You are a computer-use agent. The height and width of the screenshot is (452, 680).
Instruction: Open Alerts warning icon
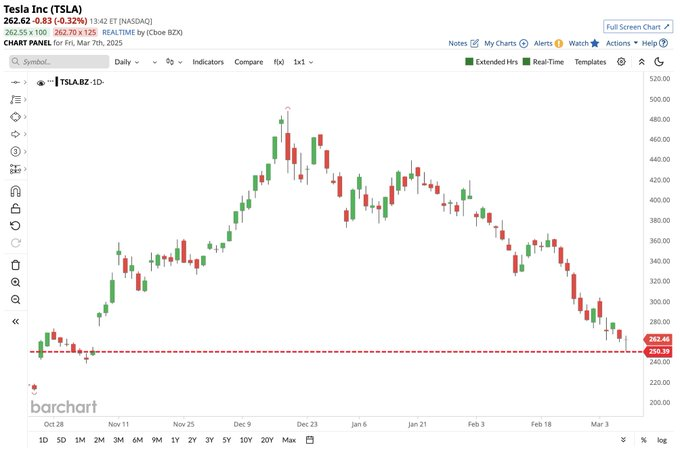pos(559,43)
